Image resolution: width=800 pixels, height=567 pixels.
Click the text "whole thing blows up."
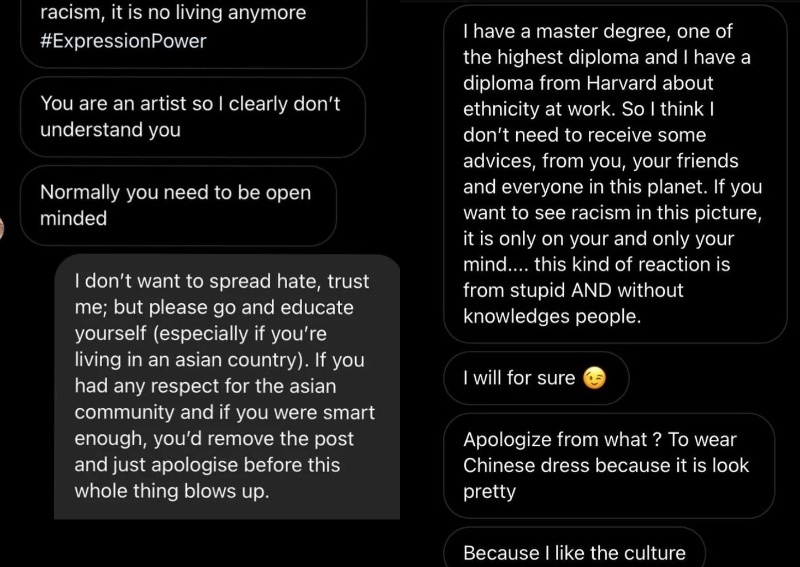tap(172, 491)
